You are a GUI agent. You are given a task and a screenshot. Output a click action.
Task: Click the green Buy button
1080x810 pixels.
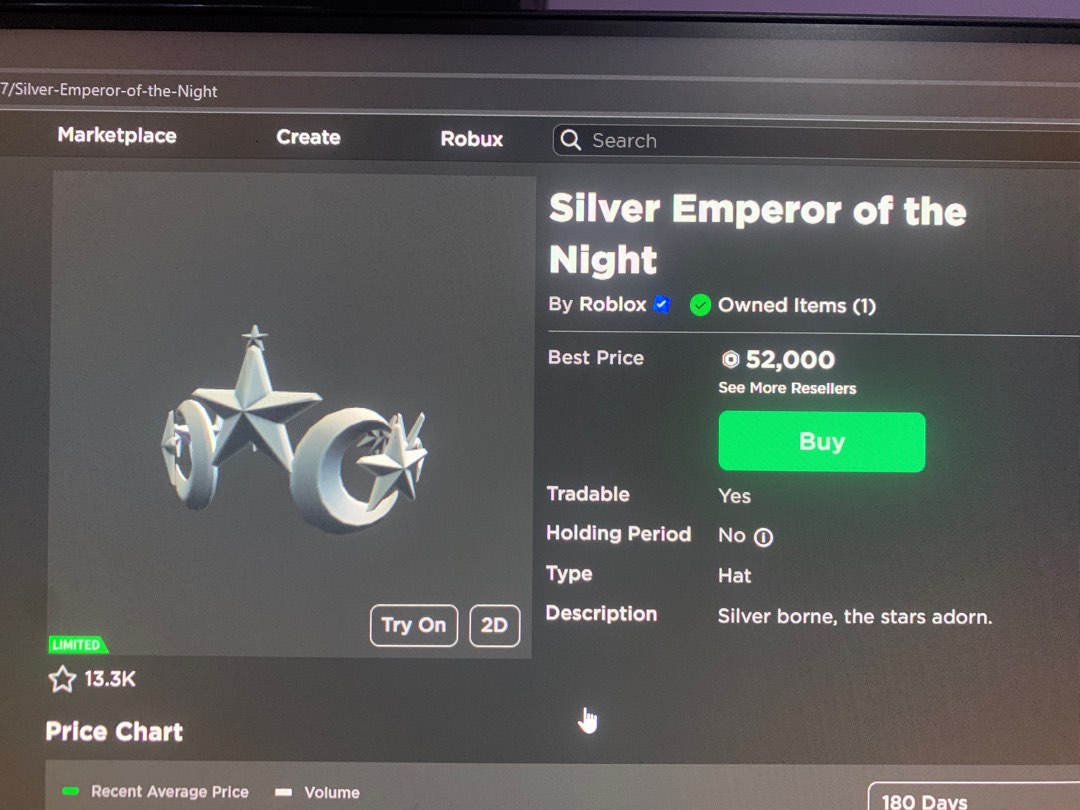[822, 442]
